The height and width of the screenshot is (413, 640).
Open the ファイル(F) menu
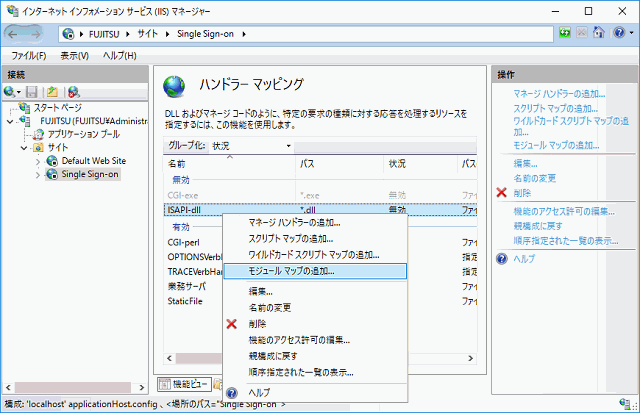coord(29,56)
